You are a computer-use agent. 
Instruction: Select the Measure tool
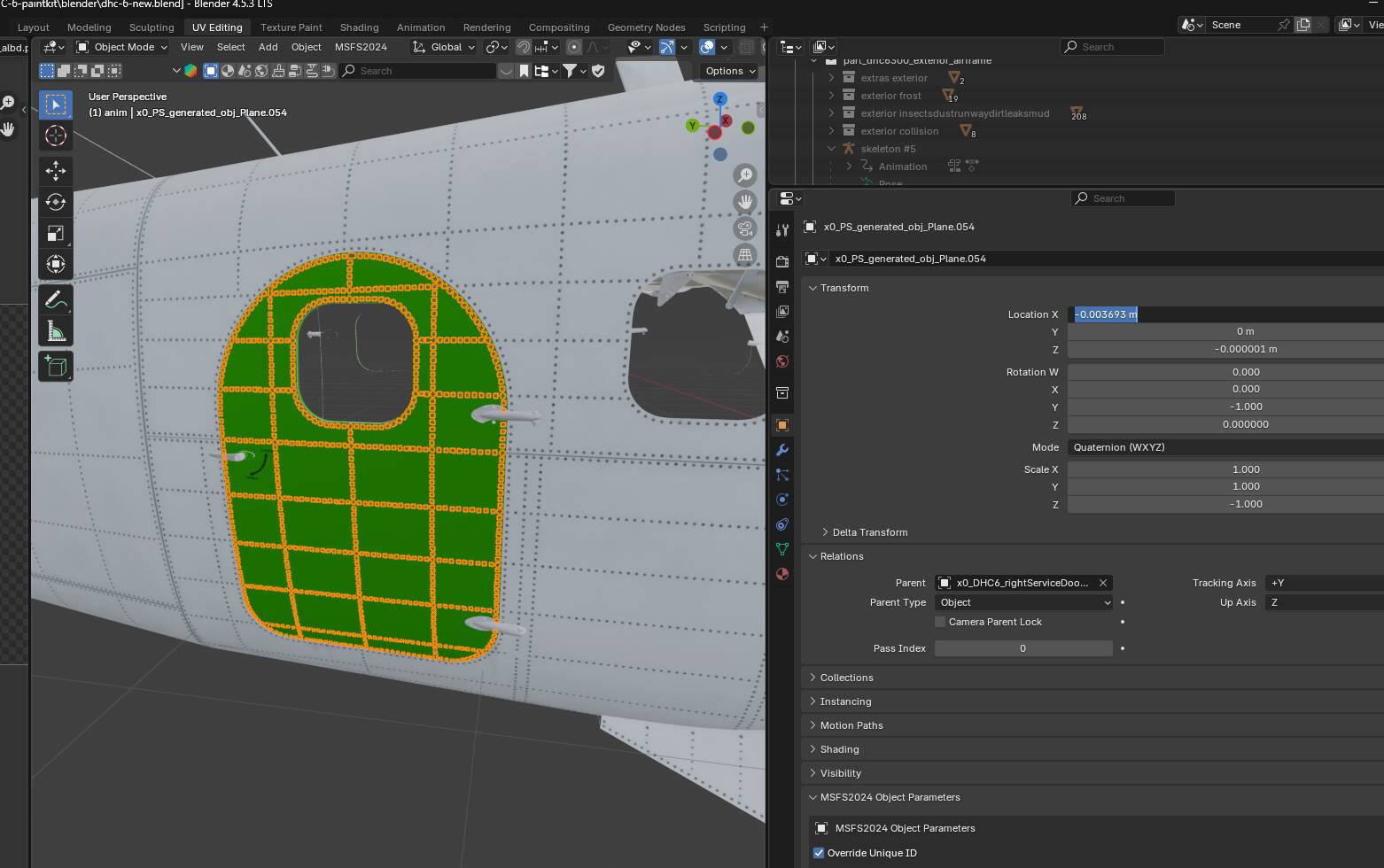[x=55, y=332]
